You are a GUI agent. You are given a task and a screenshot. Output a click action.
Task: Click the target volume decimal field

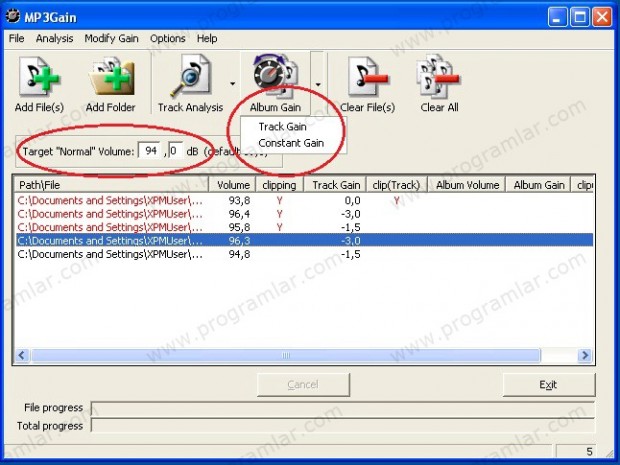176,151
